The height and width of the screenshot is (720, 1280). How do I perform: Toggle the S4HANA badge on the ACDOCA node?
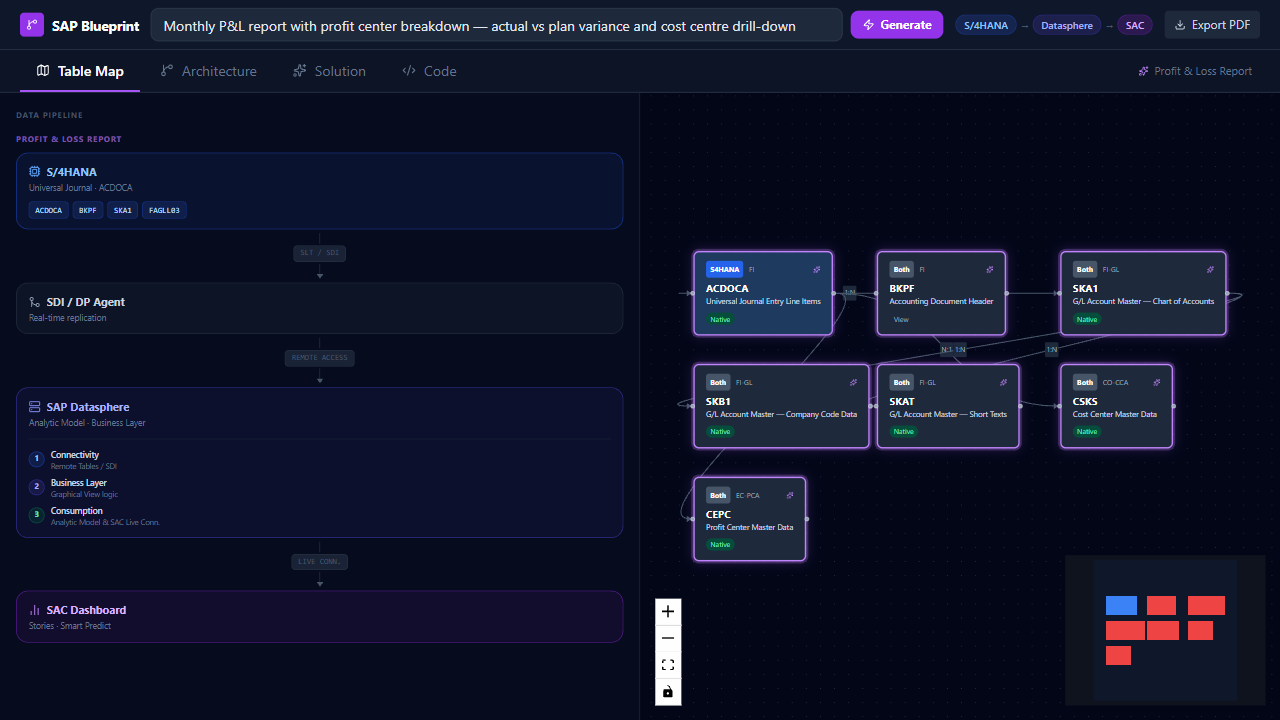coord(724,269)
